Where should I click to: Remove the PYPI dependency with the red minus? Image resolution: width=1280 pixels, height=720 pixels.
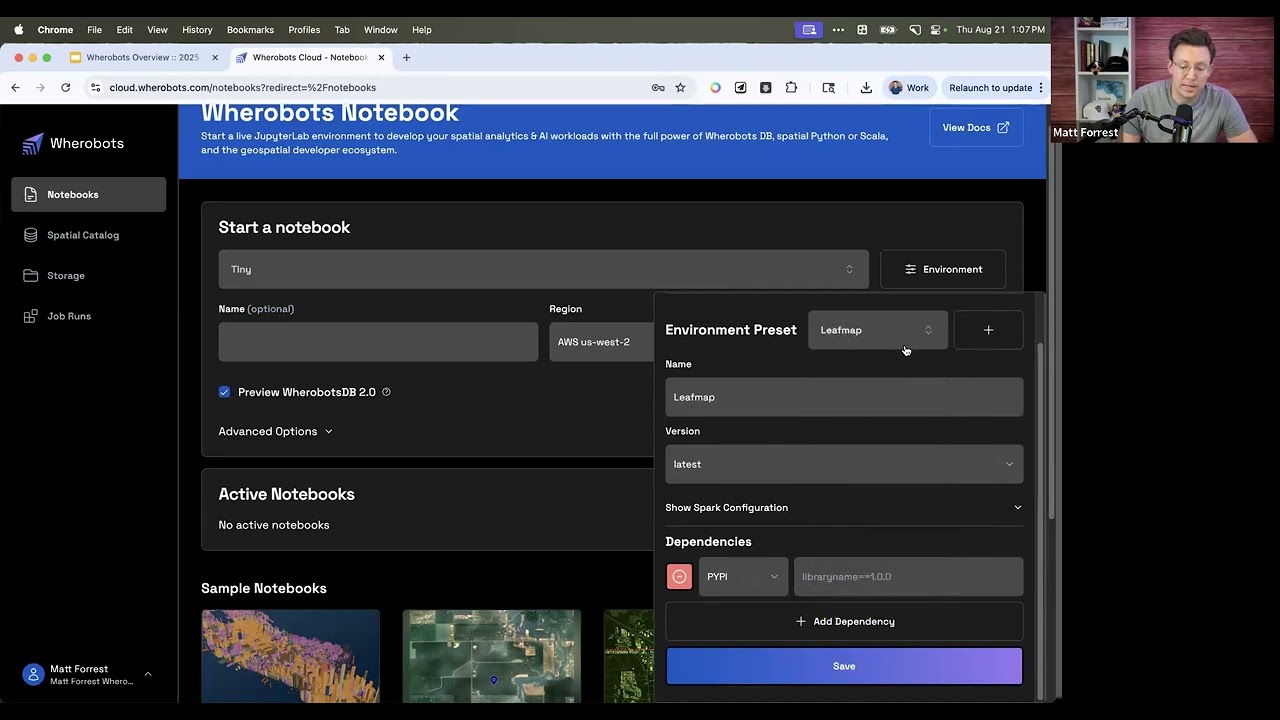click(x=679, y=577)
